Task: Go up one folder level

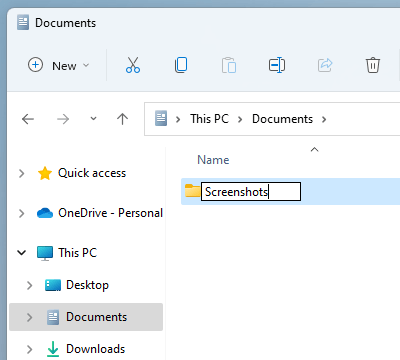Action: pos(123,119)
